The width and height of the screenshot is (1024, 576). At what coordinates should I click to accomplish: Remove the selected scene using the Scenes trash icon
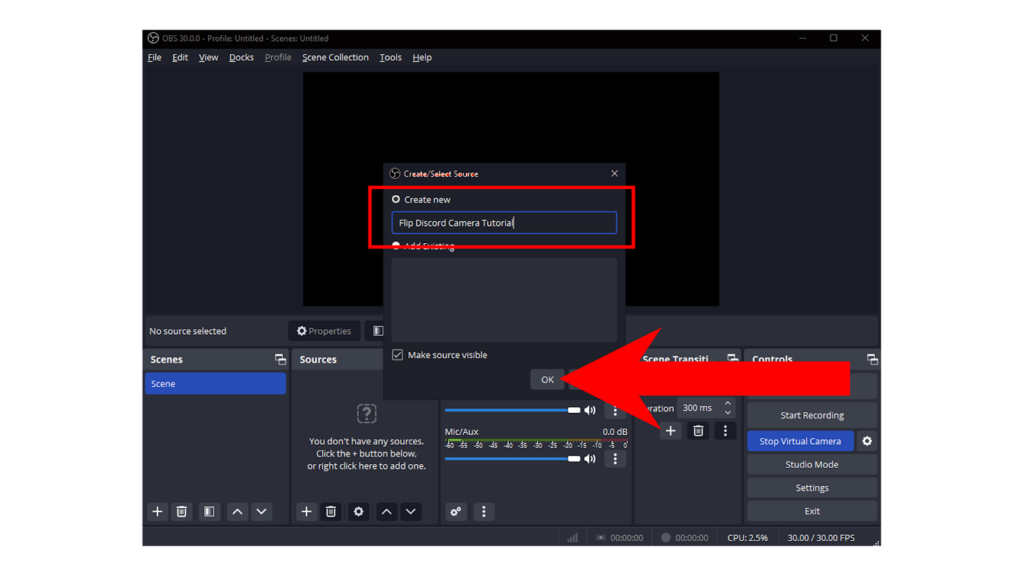182,511
